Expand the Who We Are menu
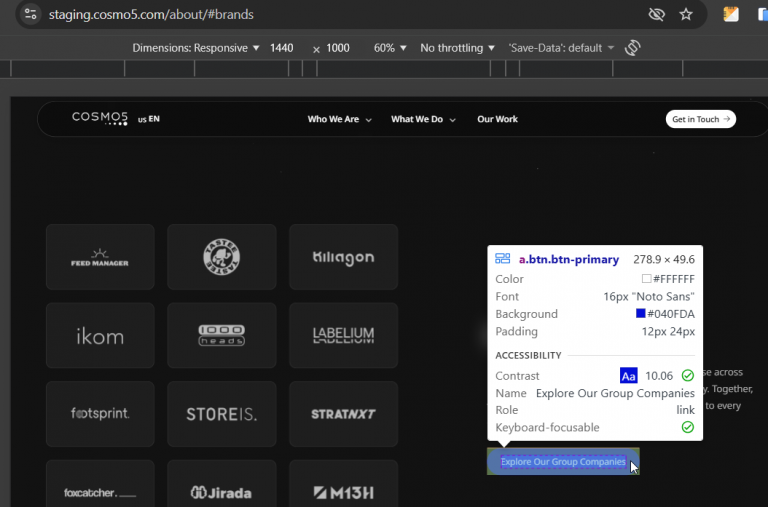The image size is (768, 507). click(x=339, y=119)
